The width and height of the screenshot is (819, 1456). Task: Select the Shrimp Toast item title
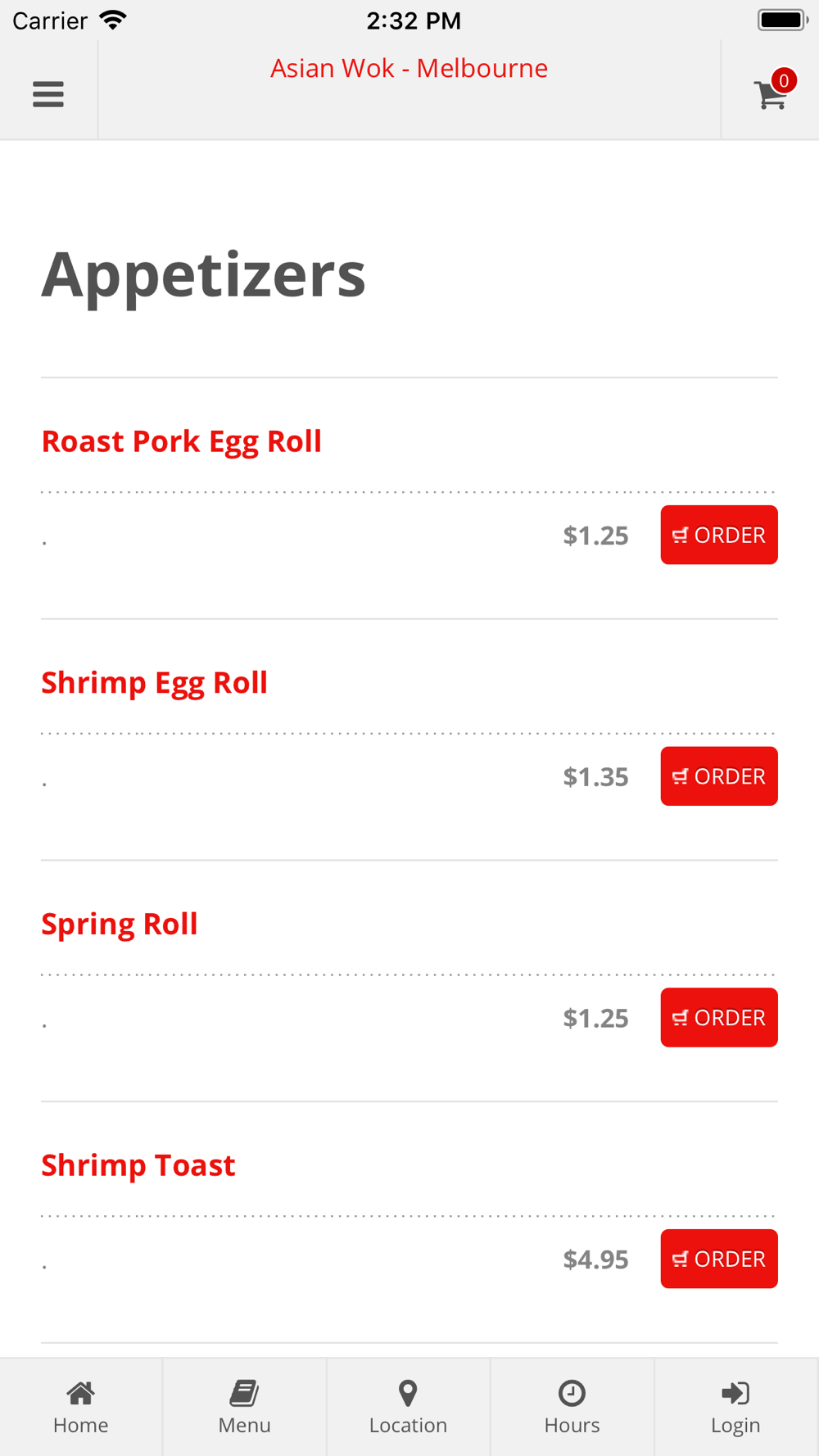click(138, 1165)
